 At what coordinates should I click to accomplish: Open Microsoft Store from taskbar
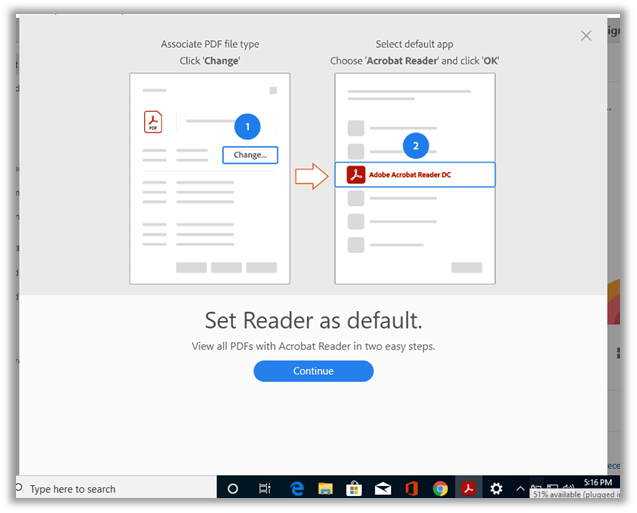pyautogui.click(x=354, y=488)
